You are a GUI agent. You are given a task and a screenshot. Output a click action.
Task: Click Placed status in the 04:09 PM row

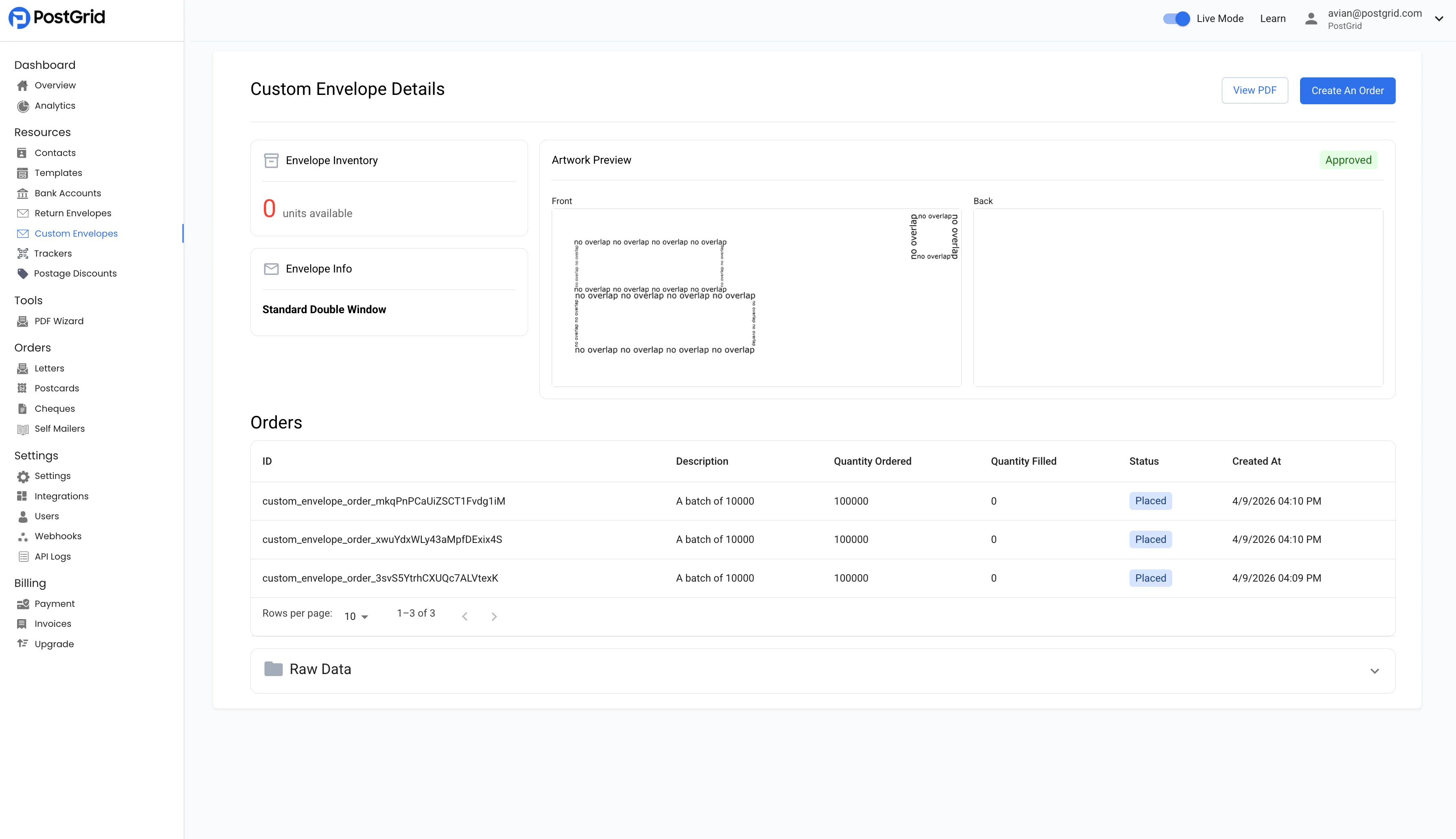pos(1150,578)
